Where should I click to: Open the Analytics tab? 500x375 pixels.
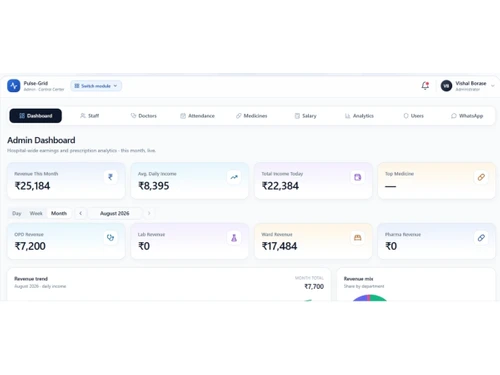point(359,116)
